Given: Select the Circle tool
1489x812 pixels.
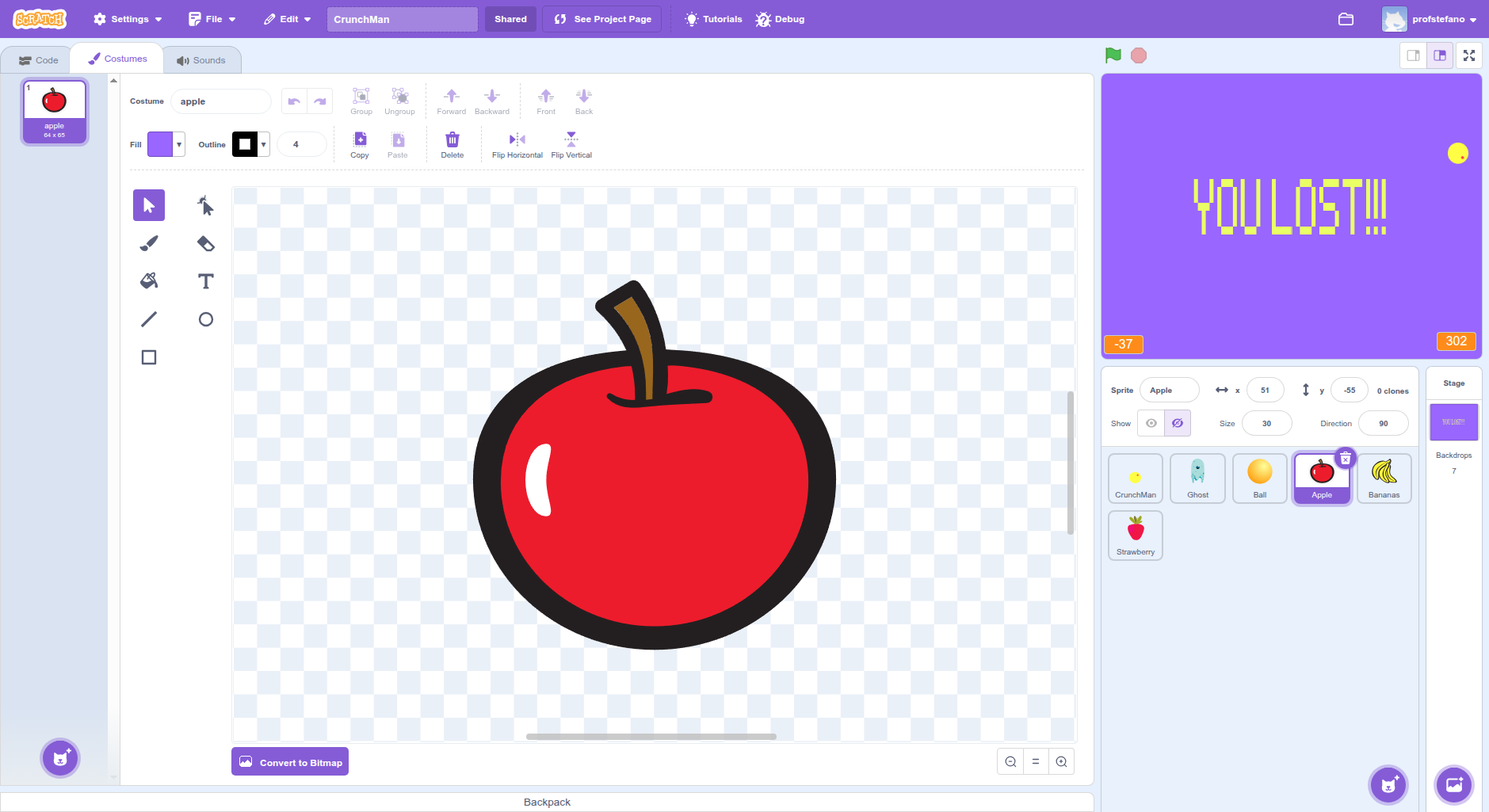Looking at the screenshot, I should click(x=205, y=319).
